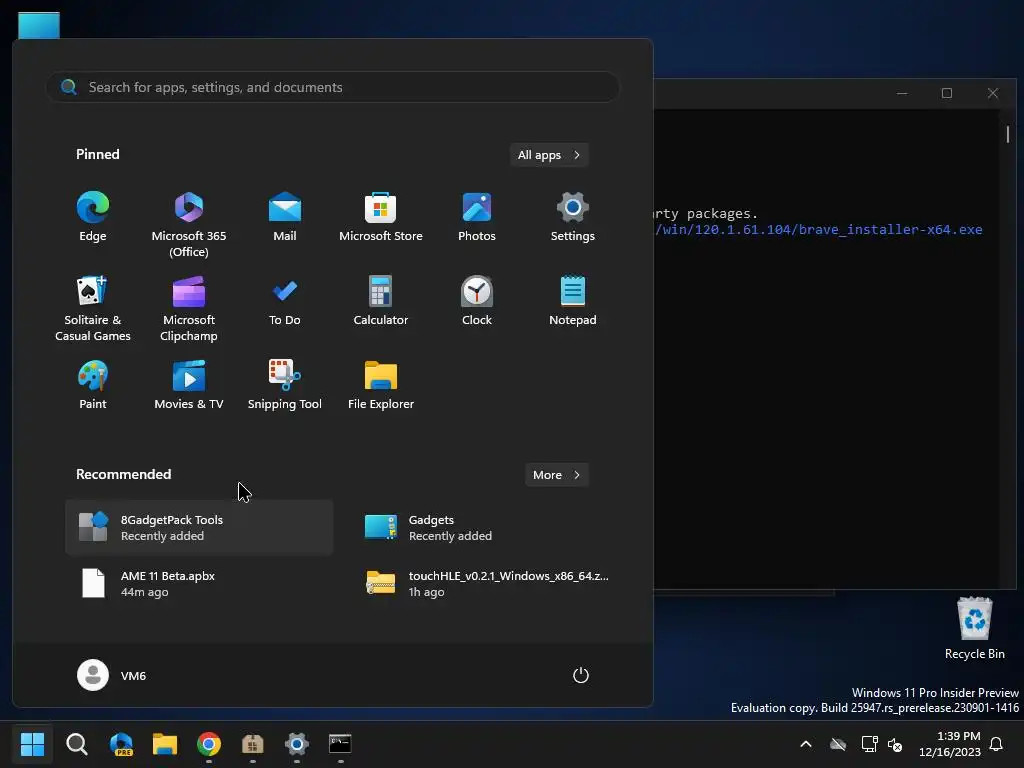This screenshot has width=1024, height=768.
Task: Open Edge preview icon on taskbar
Action: click(x=121, y=744)
